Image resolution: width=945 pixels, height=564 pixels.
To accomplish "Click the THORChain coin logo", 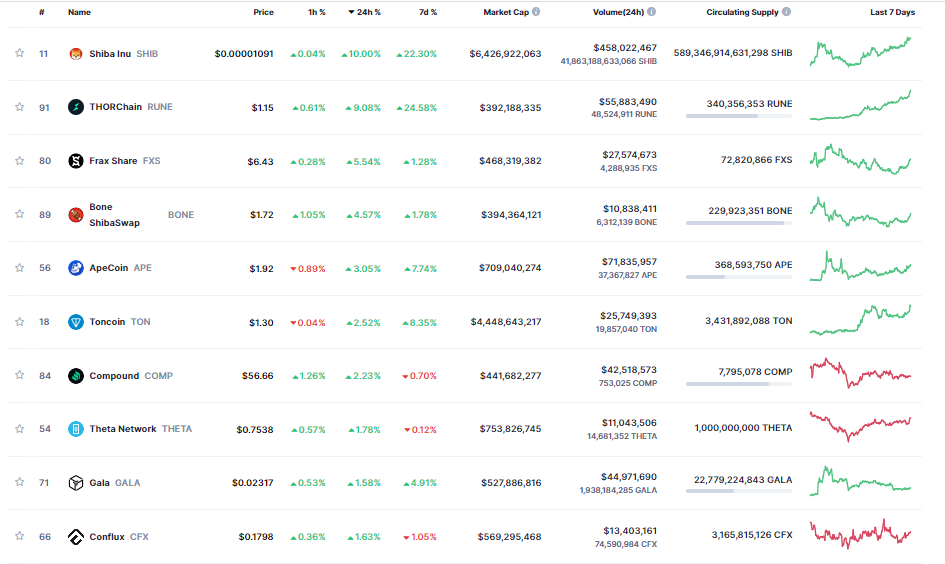I will click(76, 107).
